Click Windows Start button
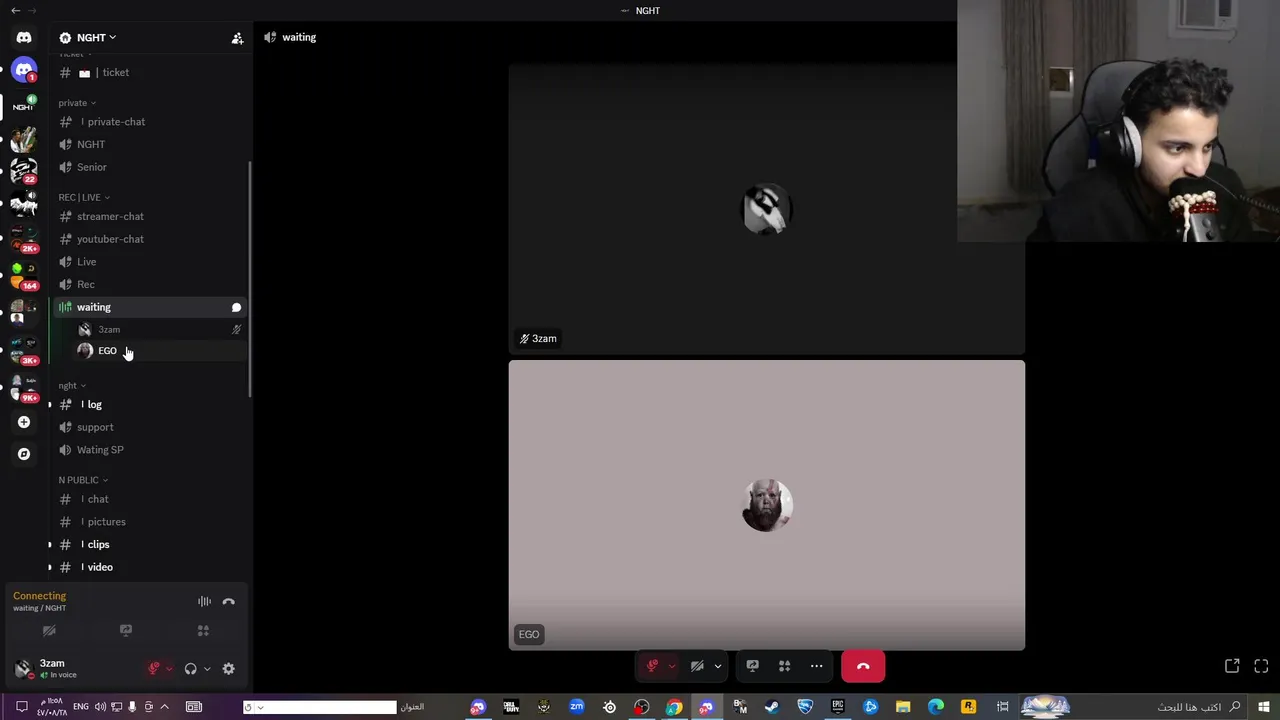The width and height of the screenshot is (1280, 720). 1264,707
